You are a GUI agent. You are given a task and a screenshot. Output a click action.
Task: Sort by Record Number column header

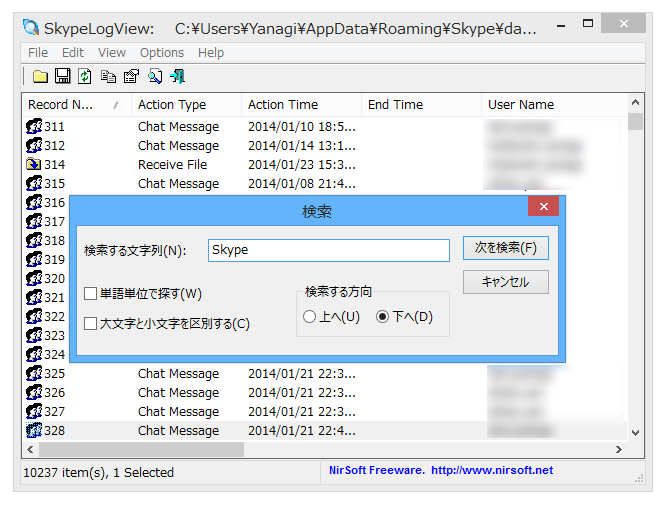pos(76,105)
